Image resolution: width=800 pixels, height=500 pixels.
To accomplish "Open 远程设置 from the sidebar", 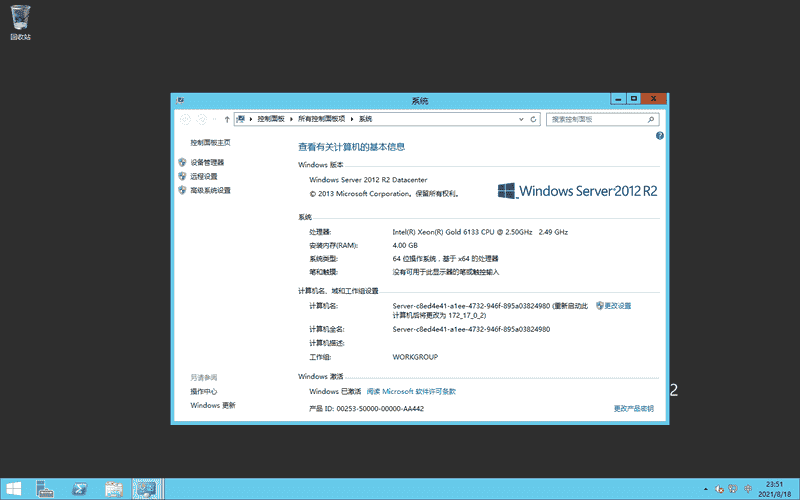I will click(x=204, y=176).
